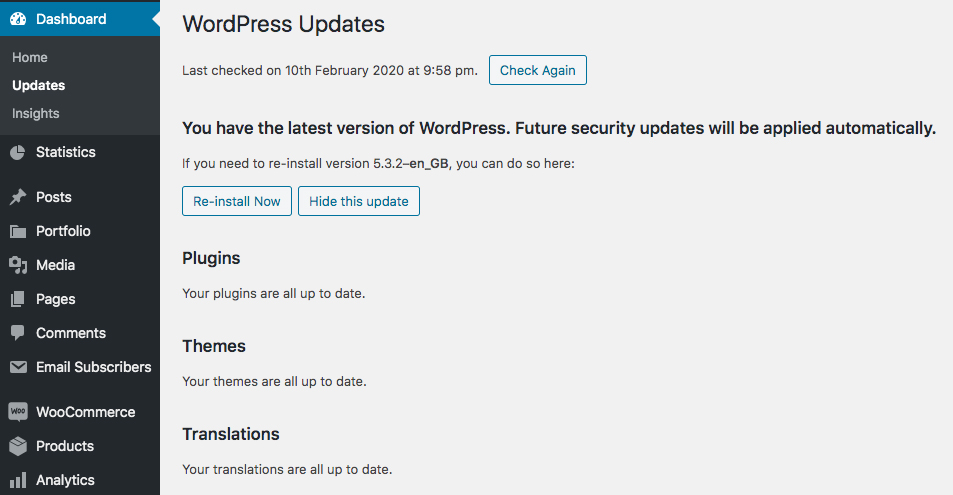
Task: Open Statistics via its pie chart icon
Action: click(18, 152)
